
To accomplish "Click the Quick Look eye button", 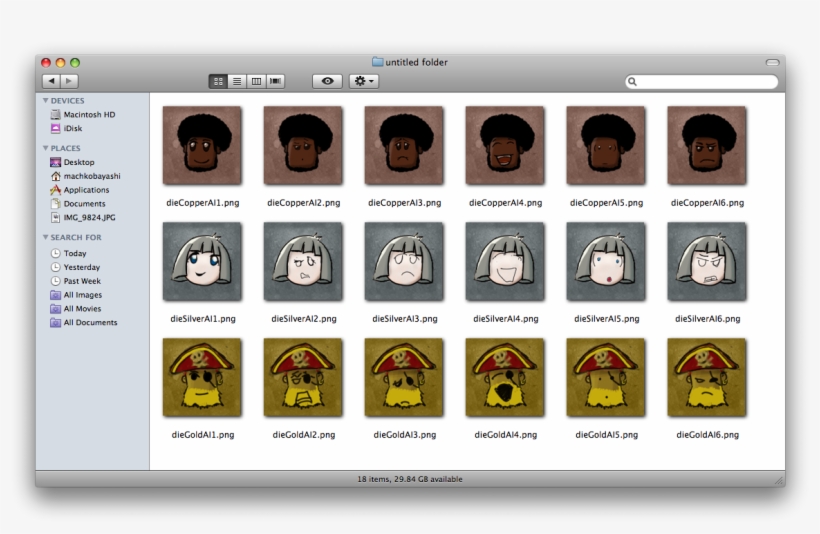I will click(327, 81).
